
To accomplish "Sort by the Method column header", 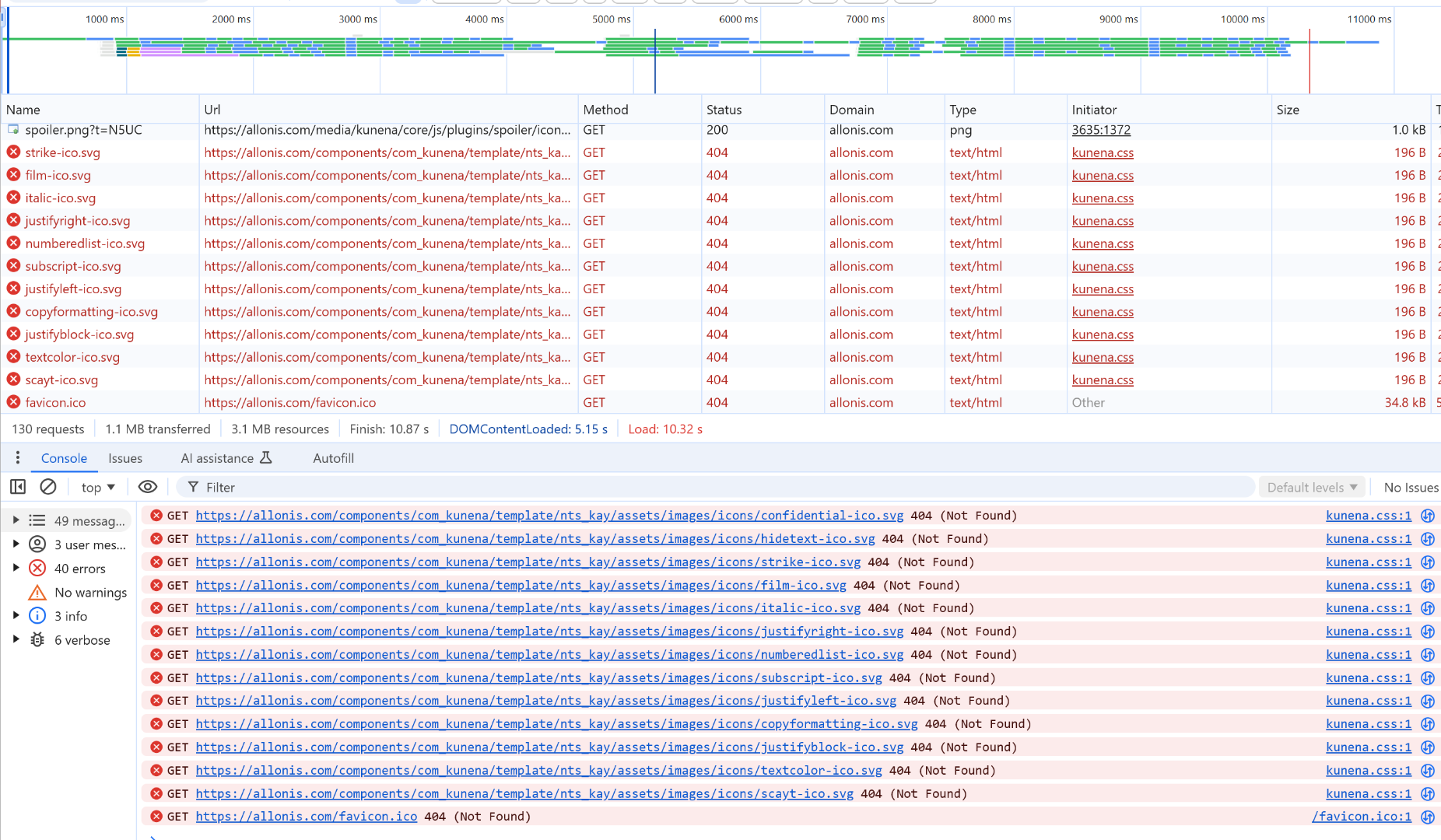I will [640, 110].
